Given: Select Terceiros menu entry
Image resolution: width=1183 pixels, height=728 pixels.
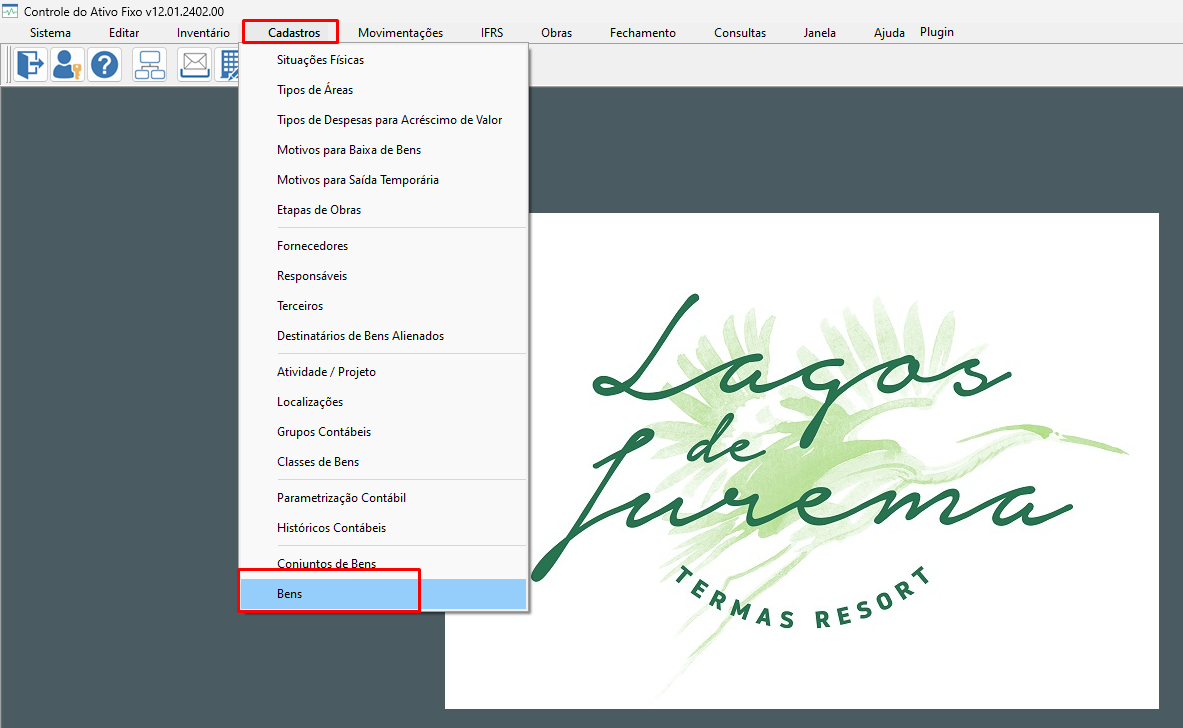Looking at the screenshot, I should 383,306.
